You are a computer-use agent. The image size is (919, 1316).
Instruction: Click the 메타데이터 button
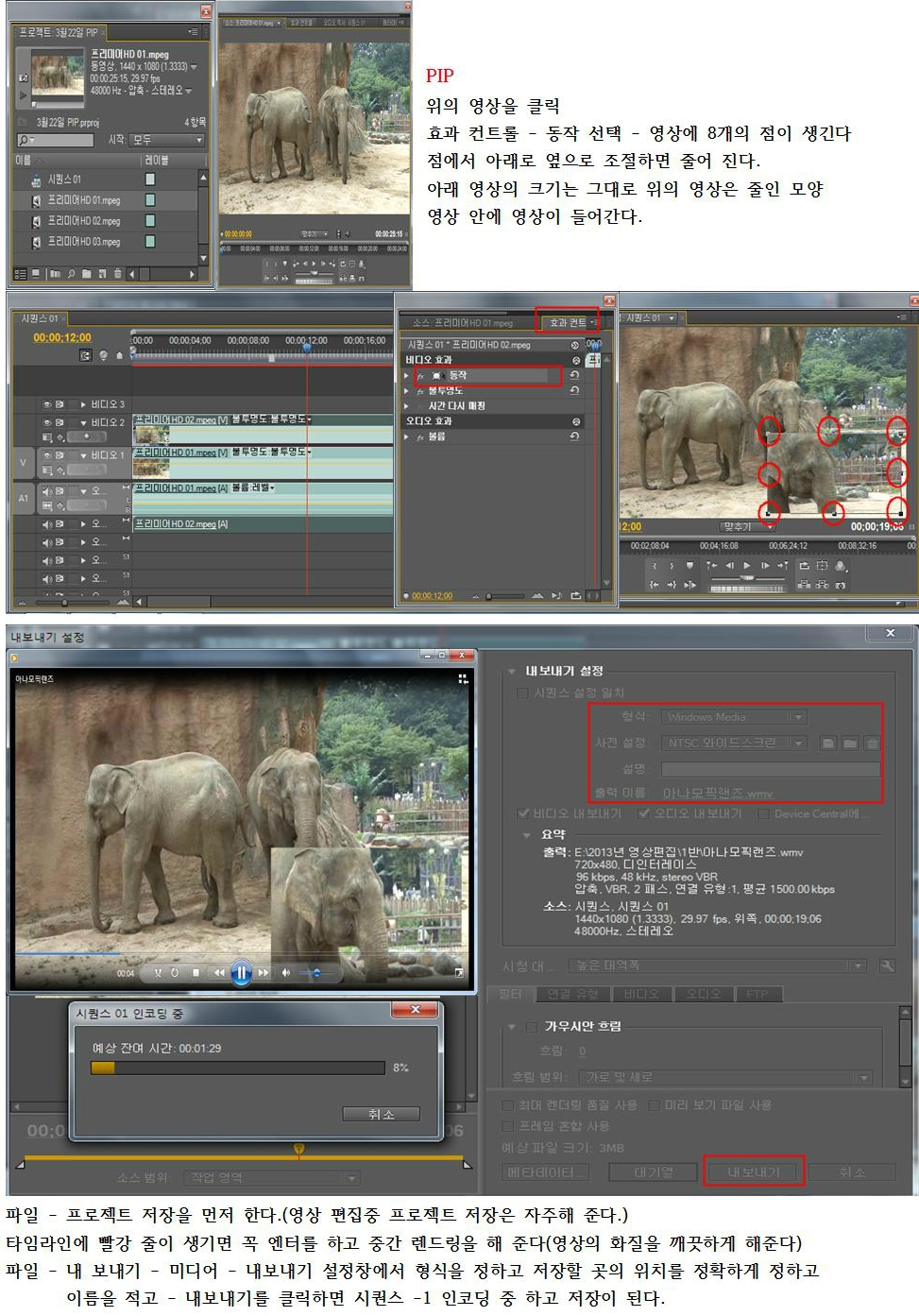pos(545,1172)
